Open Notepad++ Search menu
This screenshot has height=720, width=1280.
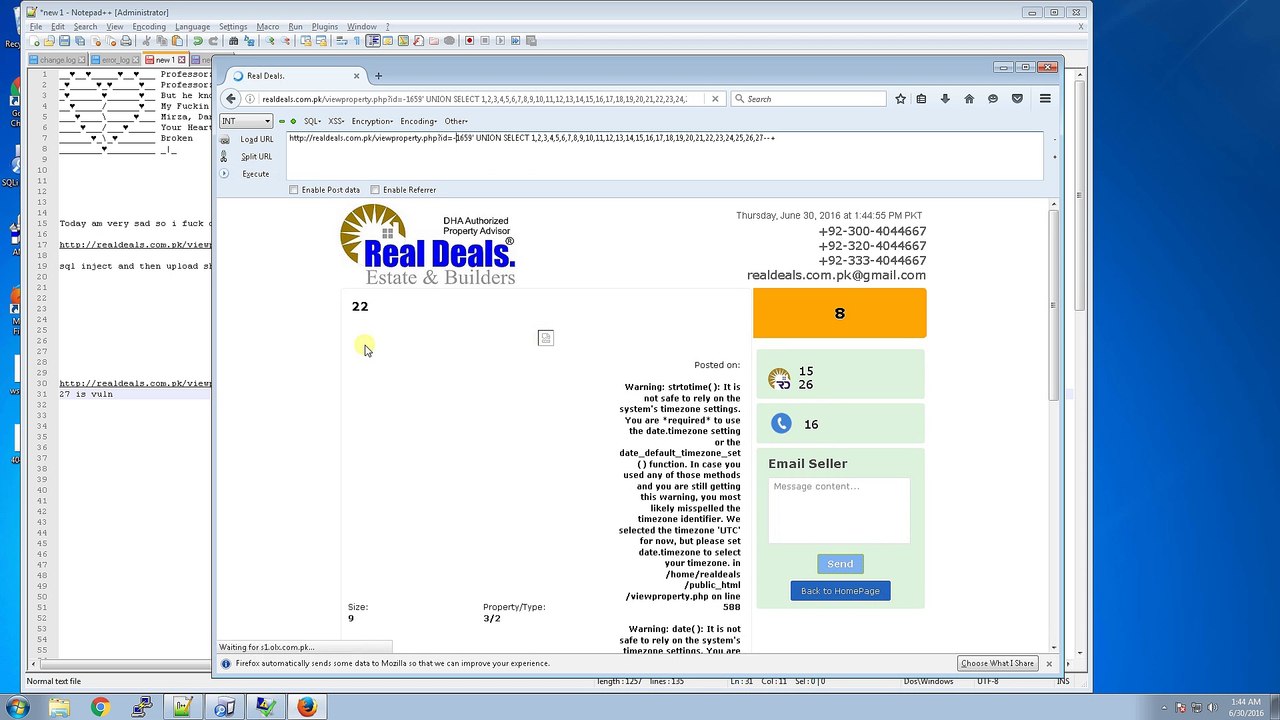[x=85, y=27]
